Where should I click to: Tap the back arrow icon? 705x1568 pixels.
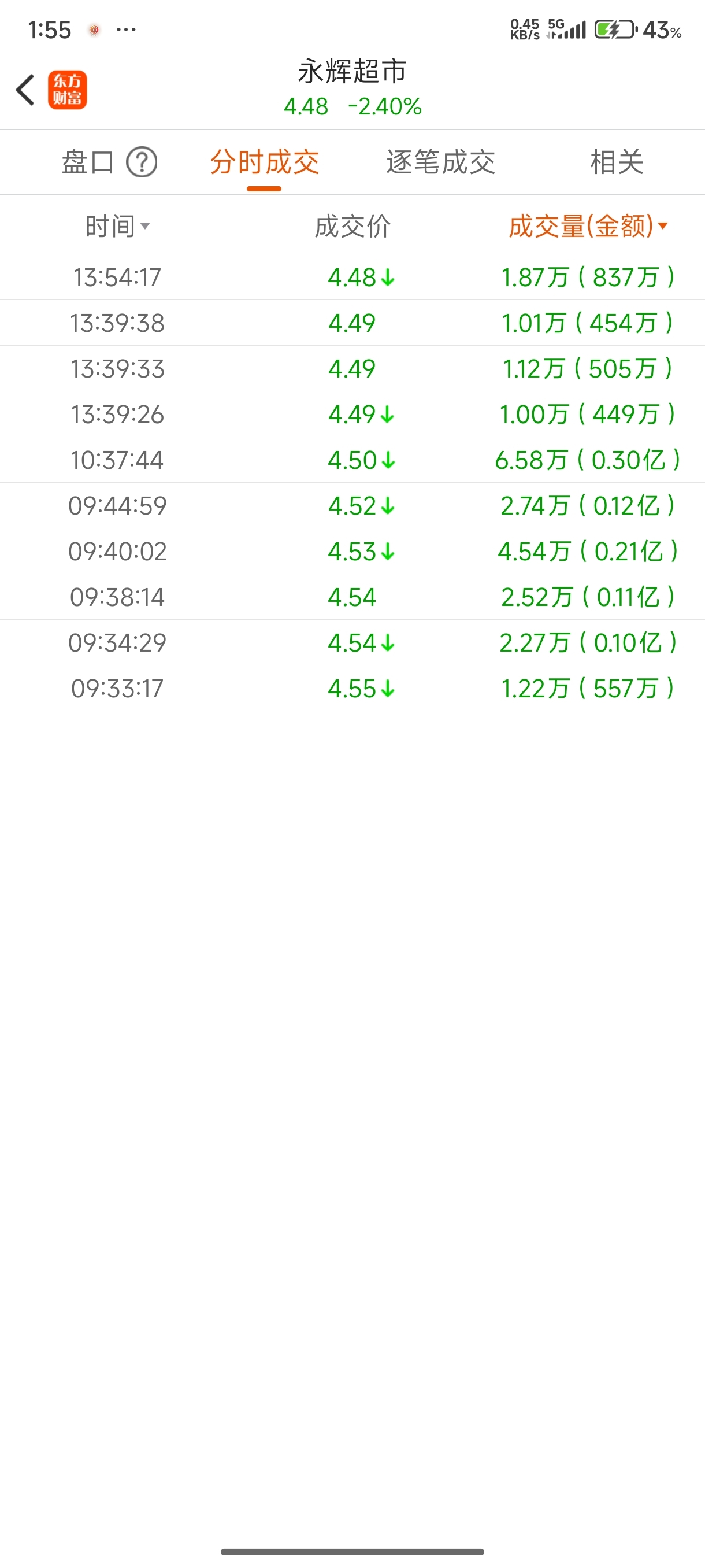tap(25, 90)
